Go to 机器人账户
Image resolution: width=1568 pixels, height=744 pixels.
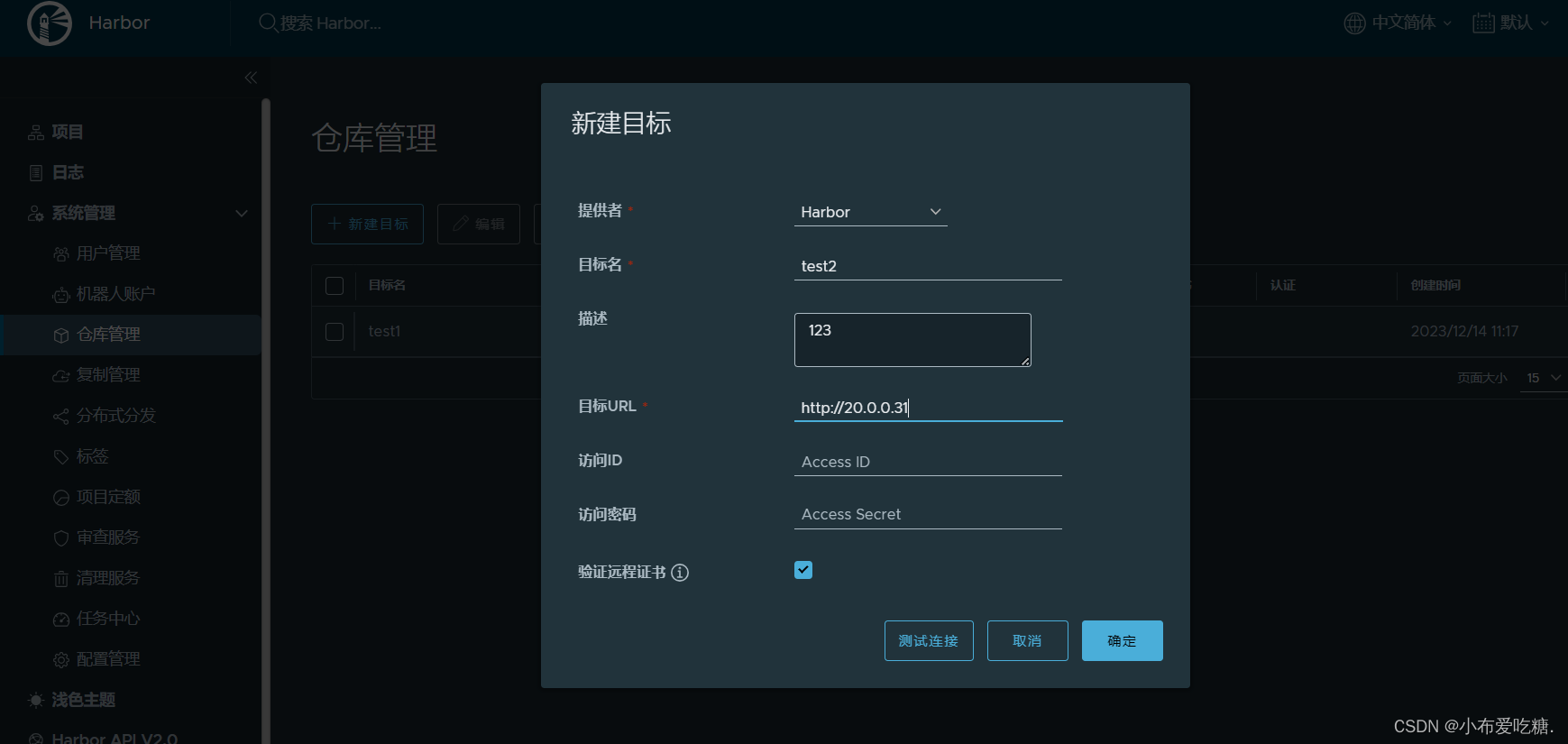116,294
